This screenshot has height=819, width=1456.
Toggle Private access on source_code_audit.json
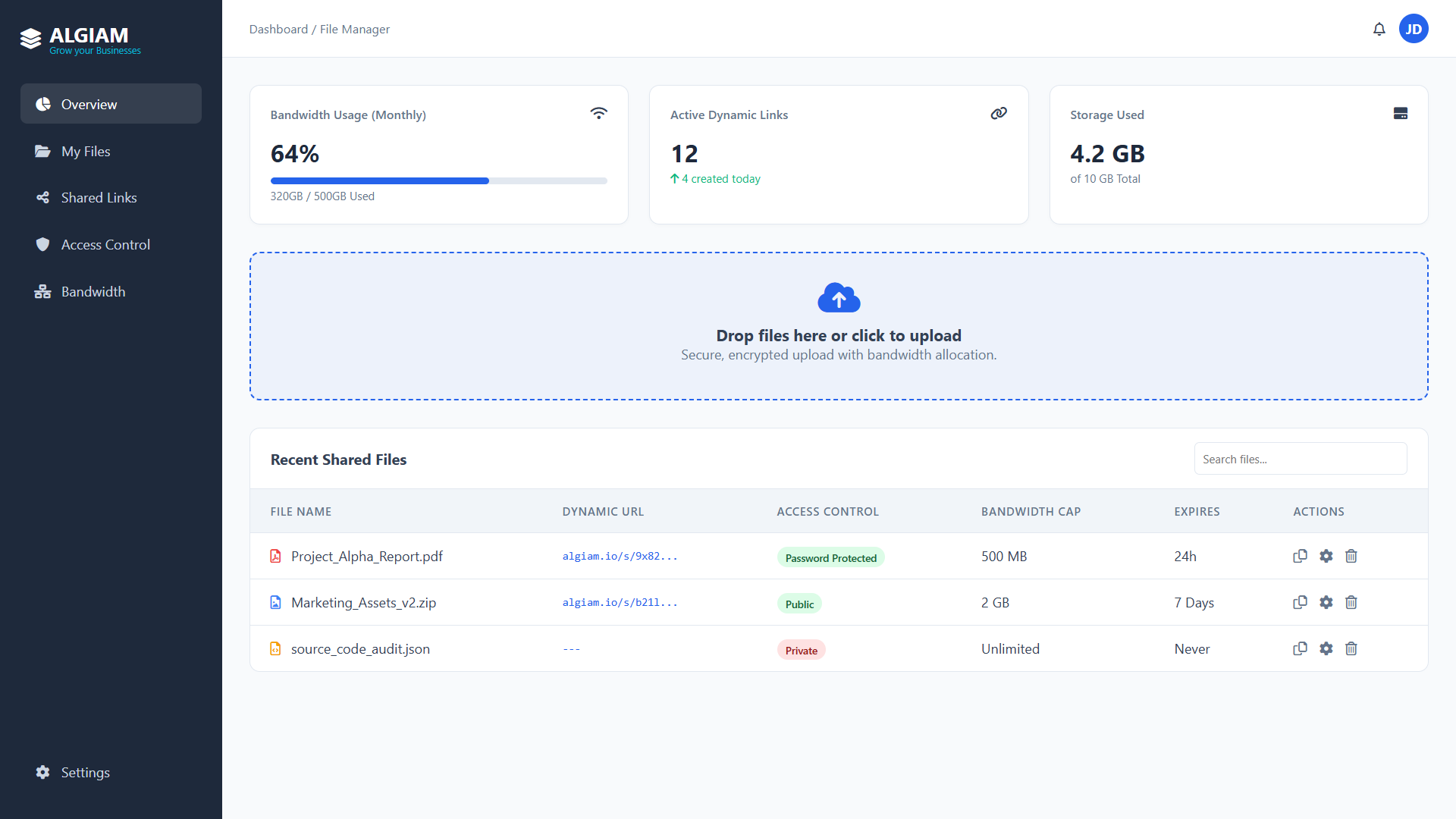801,650
